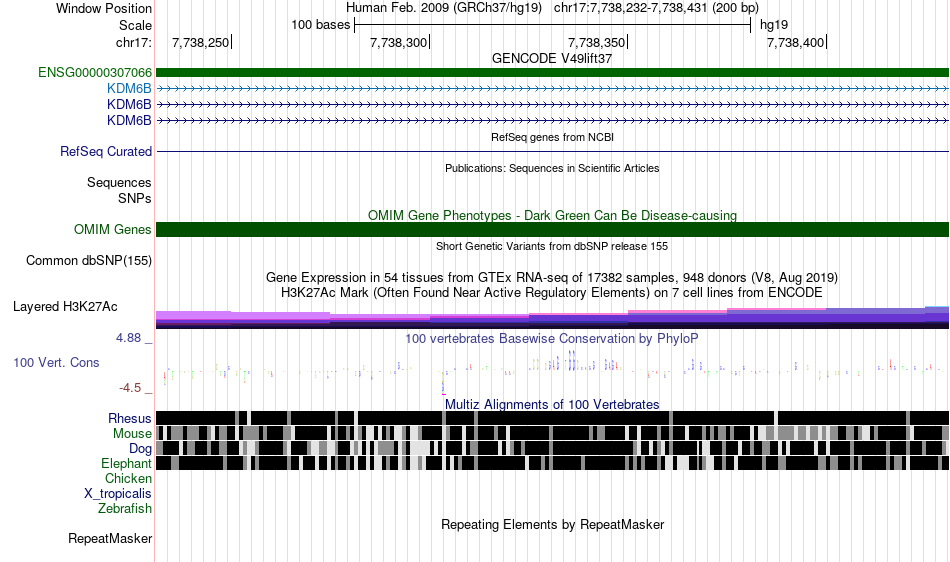This screenshot has width=950, height=562.
Task: Open the RefSeq genes from NCBI title
Action: (x=552, y=137)
